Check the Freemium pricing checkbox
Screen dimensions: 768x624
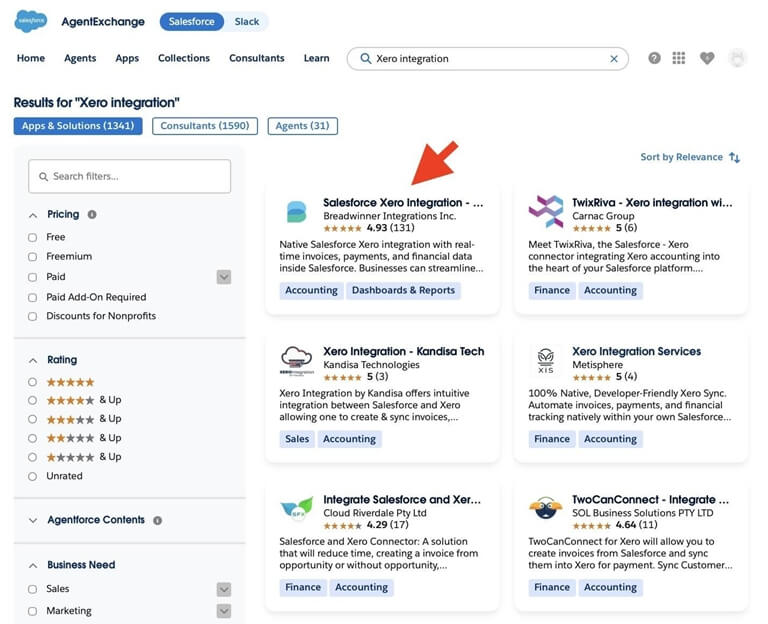(32, 257)
